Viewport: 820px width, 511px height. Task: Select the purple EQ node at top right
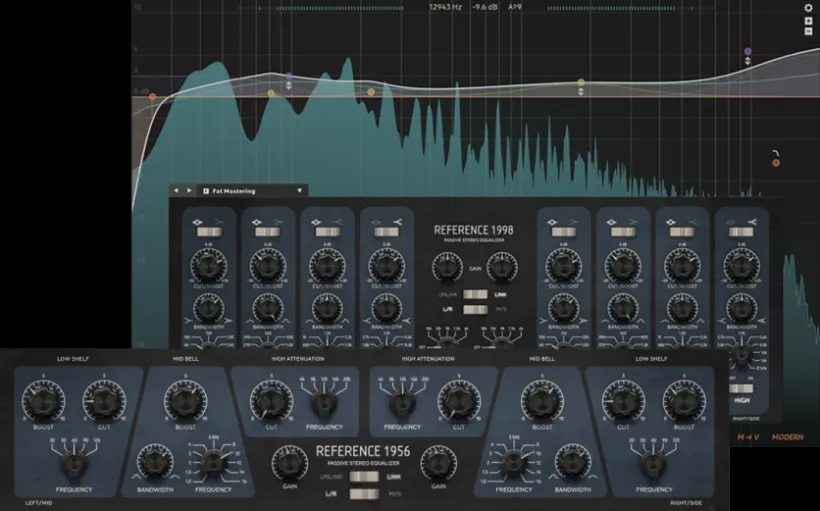pyautogui.click(x=748, y=51)
